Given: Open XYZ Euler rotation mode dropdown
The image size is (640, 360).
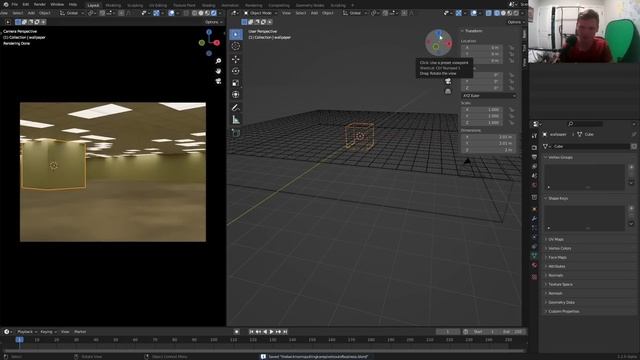Looking at the screenshot, I should click(x=489, y=96).
